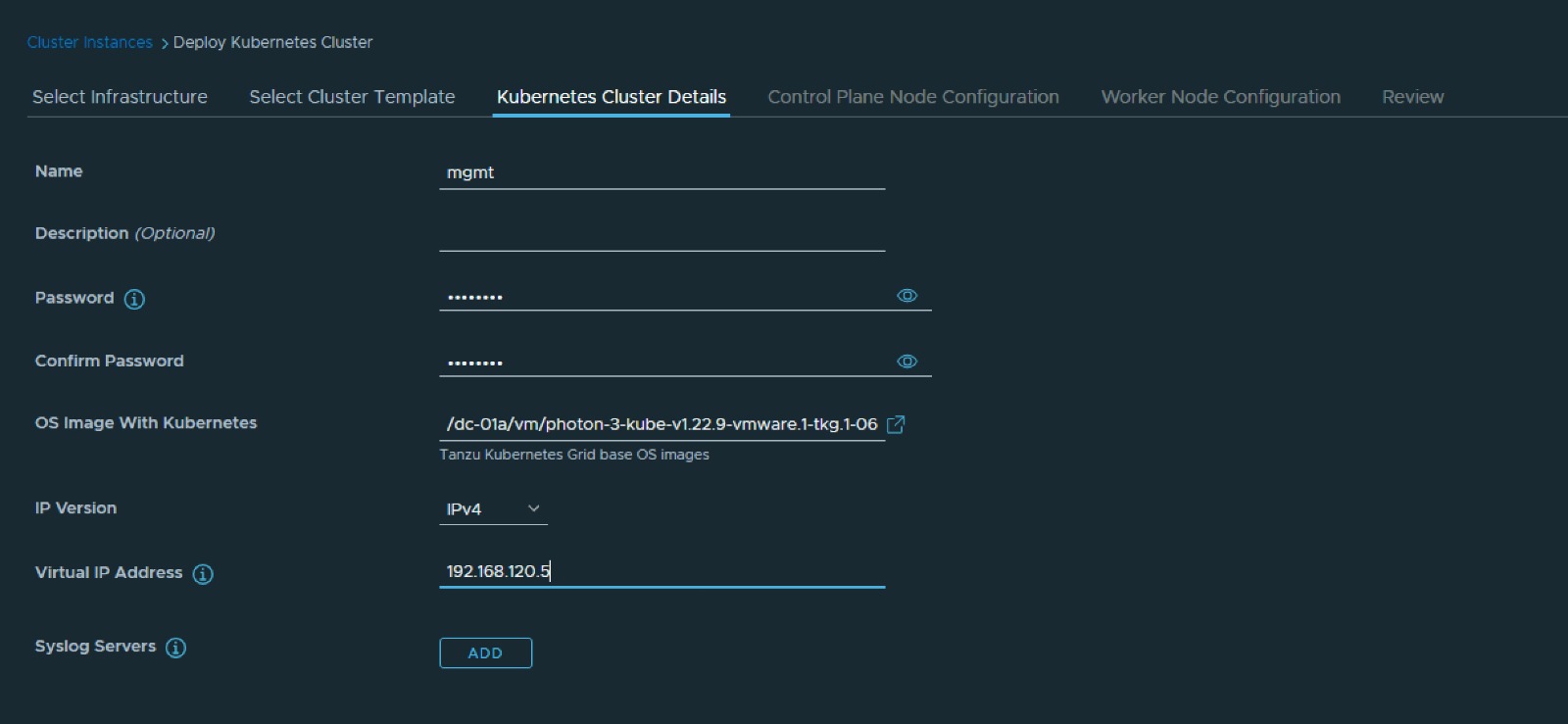Open the OS image external link icon
The image size is (1568, 724).
(x=896, y=424)
